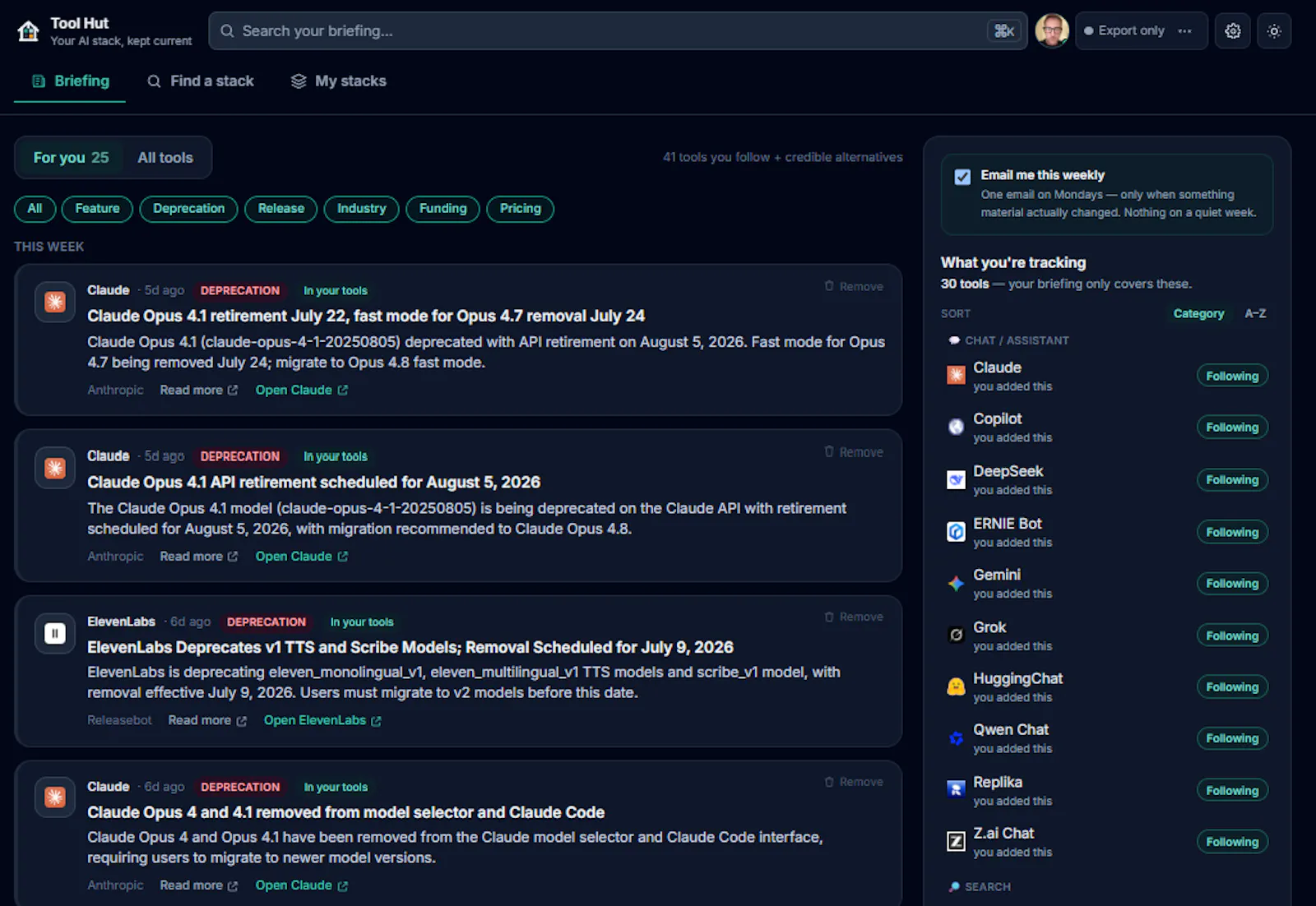This screenshot has width=1316, height=906.
Task: Select the For you 25 tab
Action: 71,157
